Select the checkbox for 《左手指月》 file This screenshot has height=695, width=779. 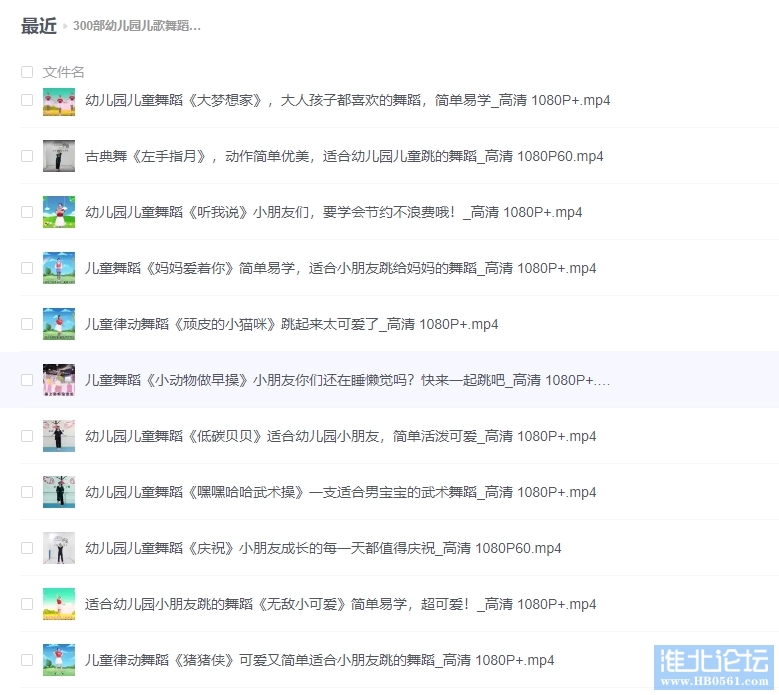click(x=27, y=156)
